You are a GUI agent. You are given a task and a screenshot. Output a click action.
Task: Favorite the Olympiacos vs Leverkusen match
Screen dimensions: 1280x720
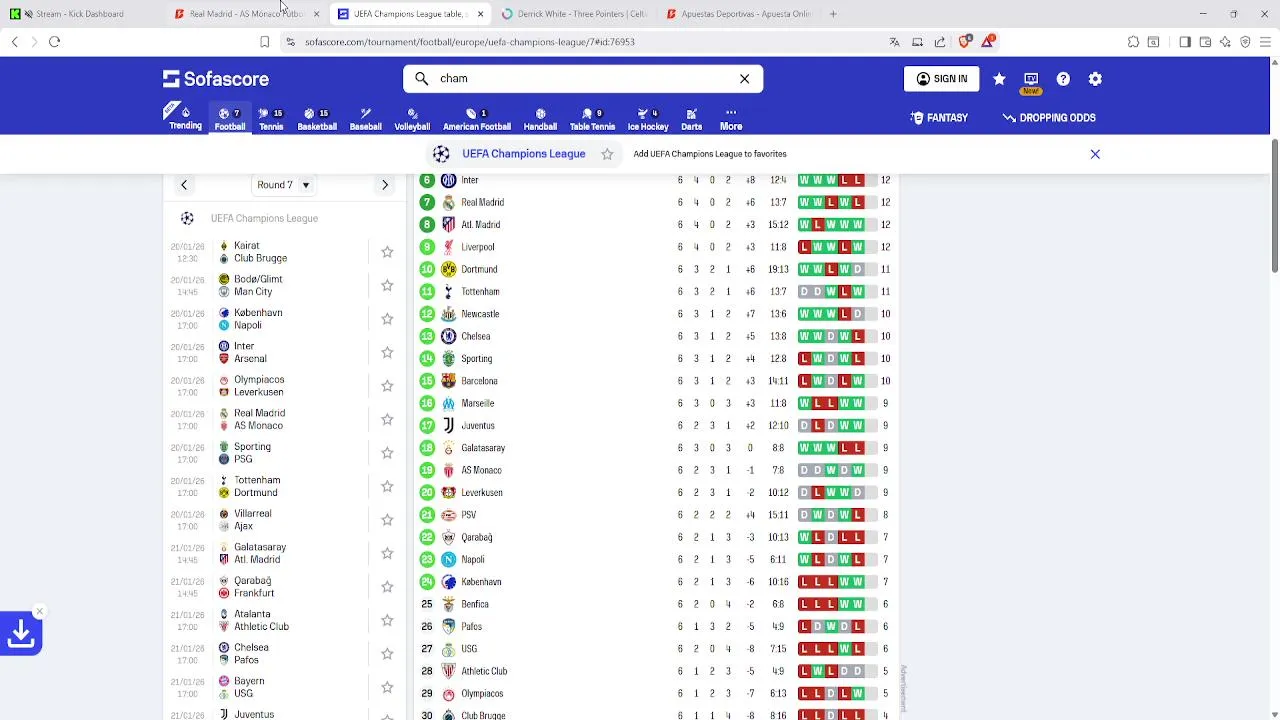coord(387,386)
